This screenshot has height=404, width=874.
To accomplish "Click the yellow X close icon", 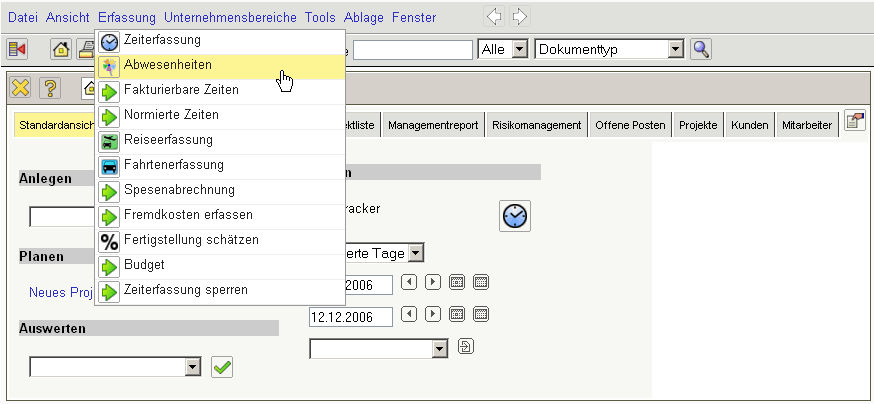I will tap(20, 88).
